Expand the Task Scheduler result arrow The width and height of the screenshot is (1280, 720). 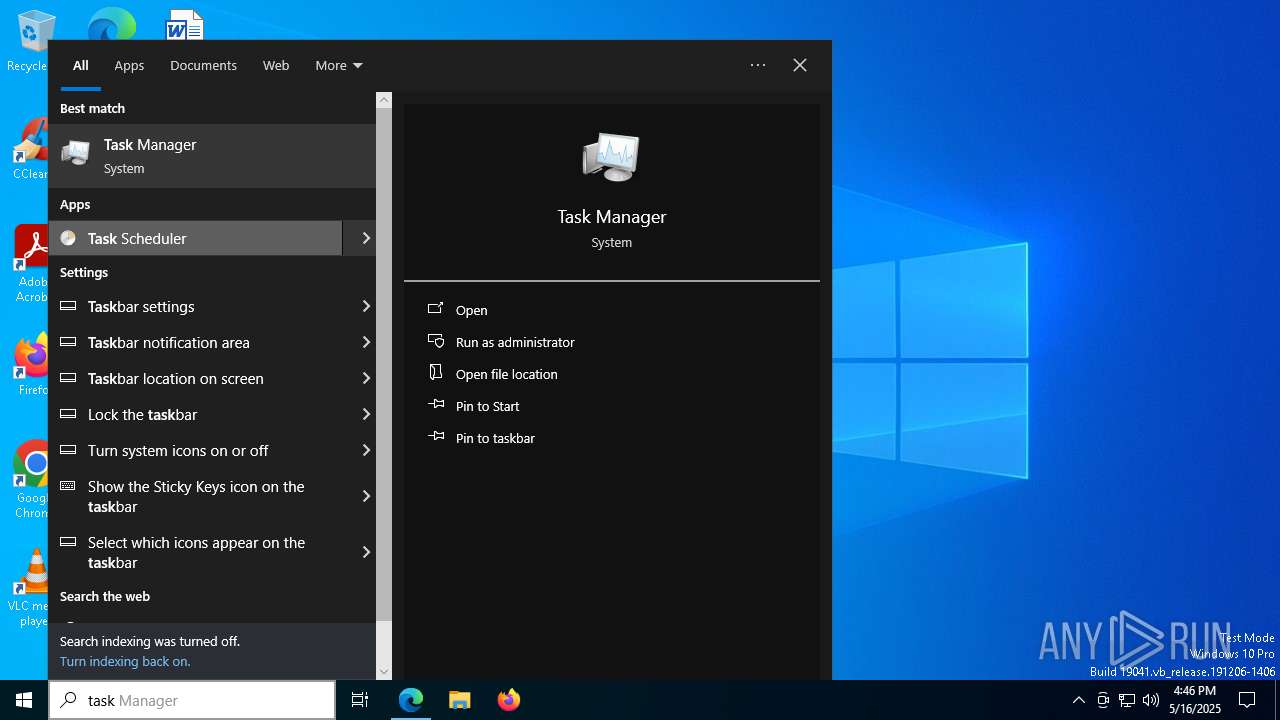(365, 238)
